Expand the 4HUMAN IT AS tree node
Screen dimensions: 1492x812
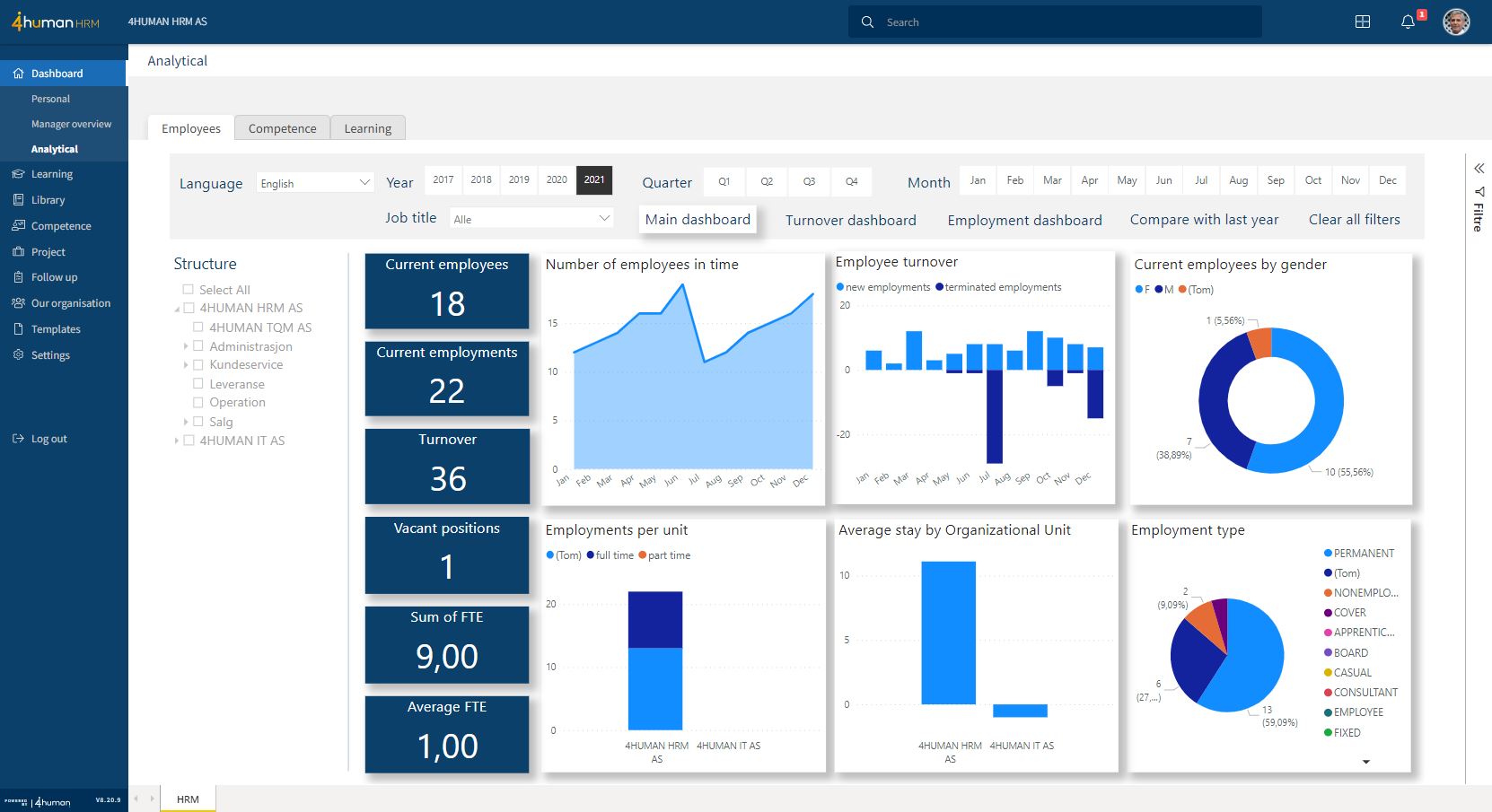(x=177, y=441)
